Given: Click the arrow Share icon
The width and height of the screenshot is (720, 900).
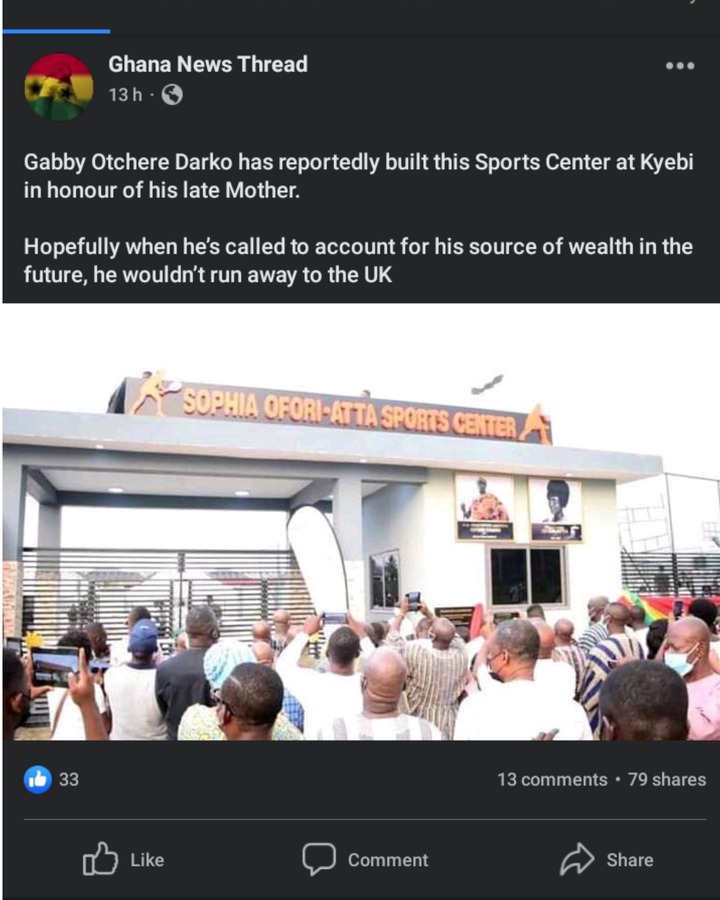Looking at the screenshot, I should click(x=577, y=859).
